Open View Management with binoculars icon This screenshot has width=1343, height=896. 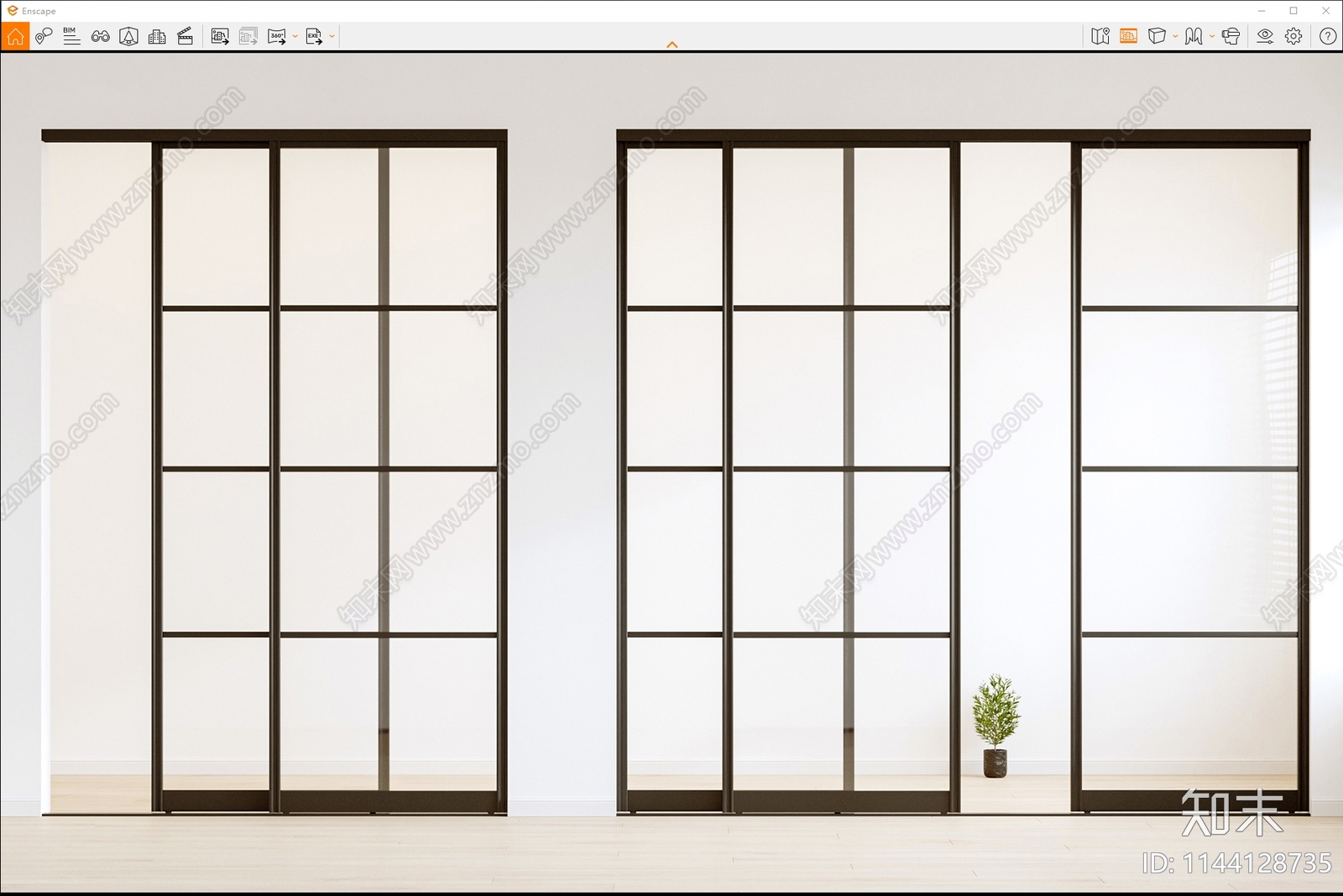point(100,36)
